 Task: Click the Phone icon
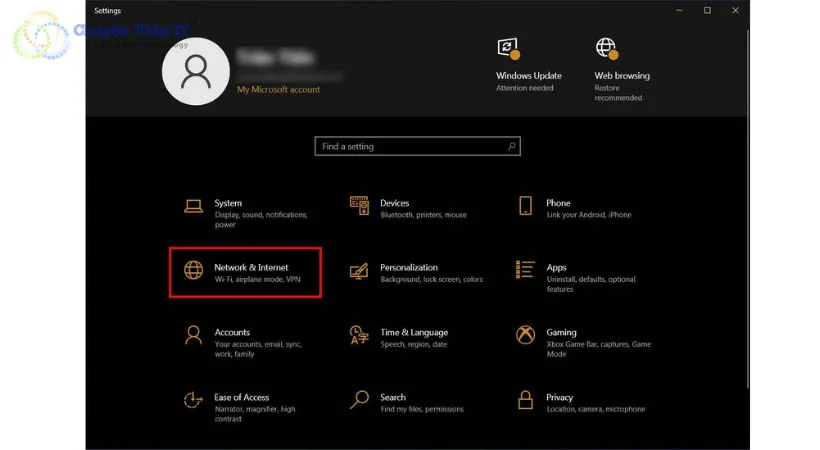525,206
